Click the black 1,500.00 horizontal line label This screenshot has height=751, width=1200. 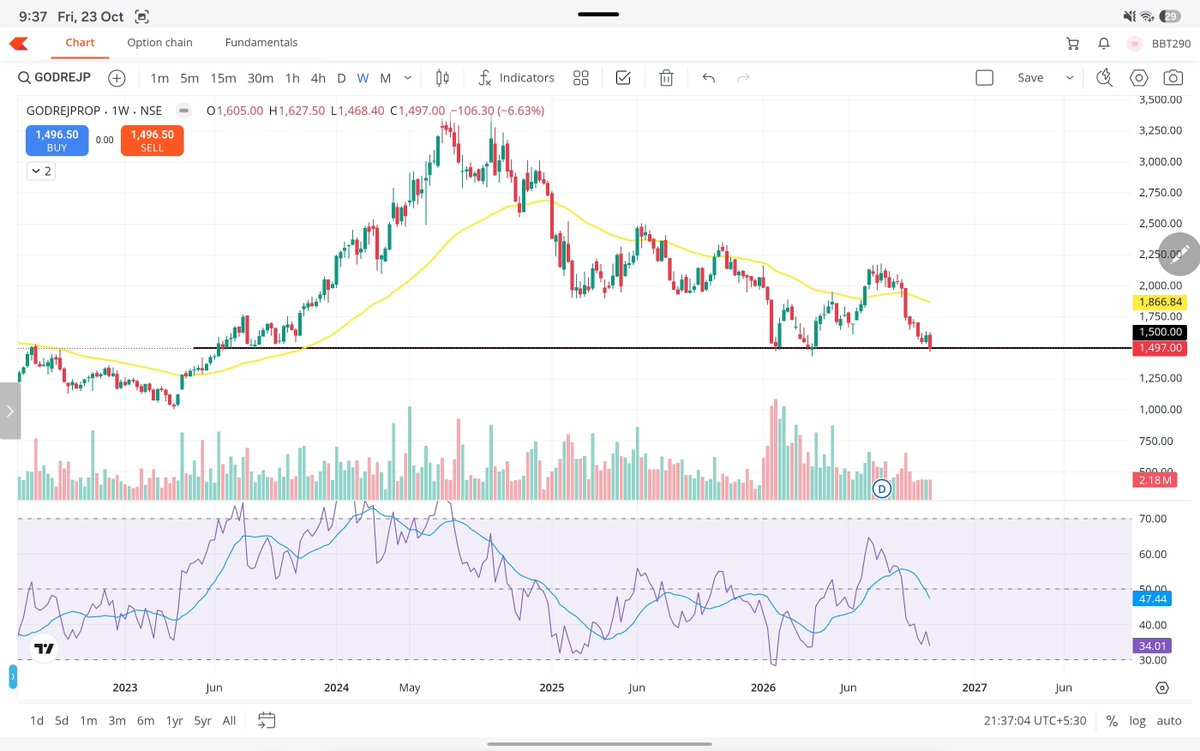point(1160,332)
